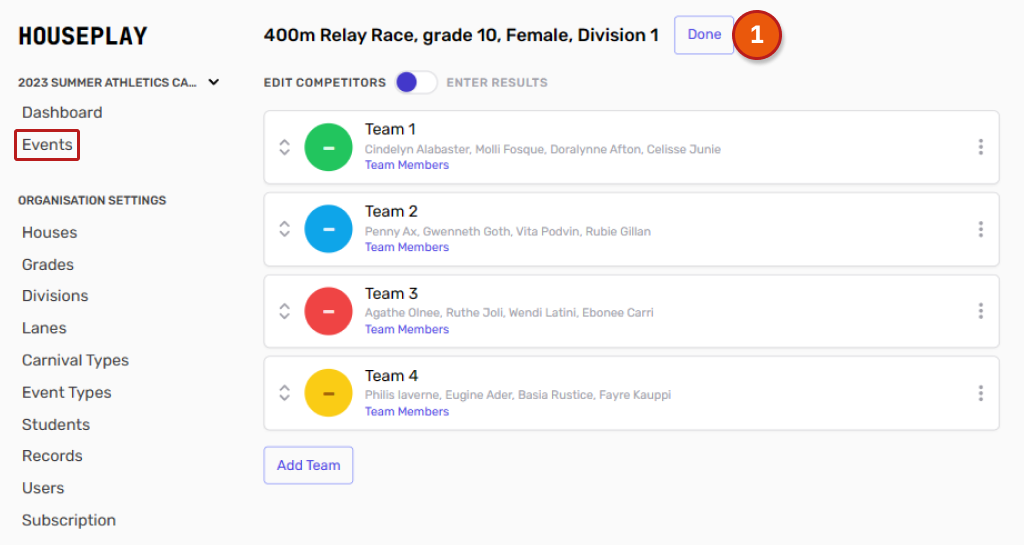Open three-dot menu for Team 3

(980, 311)
